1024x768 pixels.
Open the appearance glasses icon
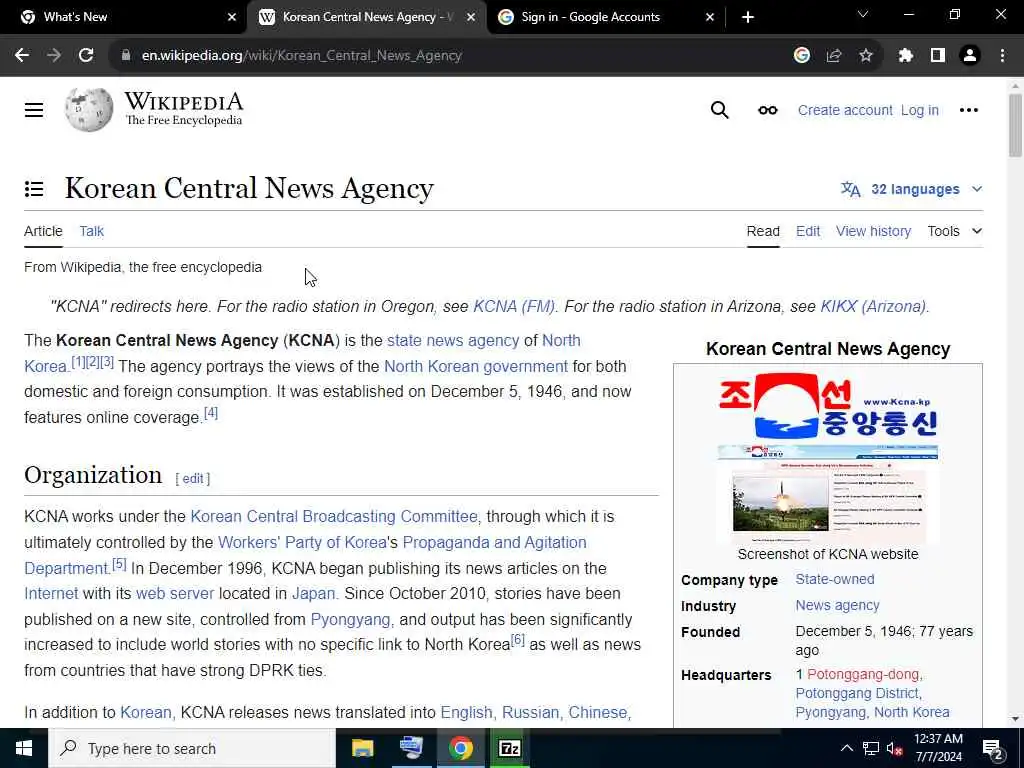pyautogui.click(x=767, y=110)
